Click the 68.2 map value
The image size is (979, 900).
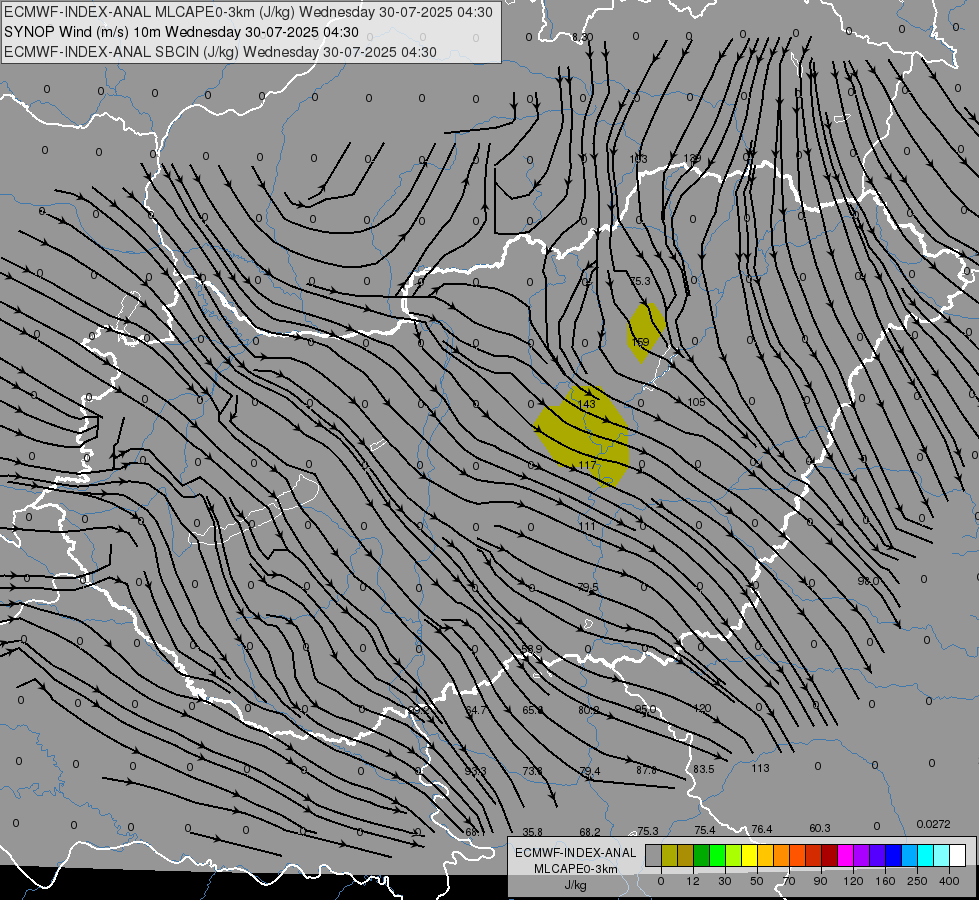(x=590, y=832)
